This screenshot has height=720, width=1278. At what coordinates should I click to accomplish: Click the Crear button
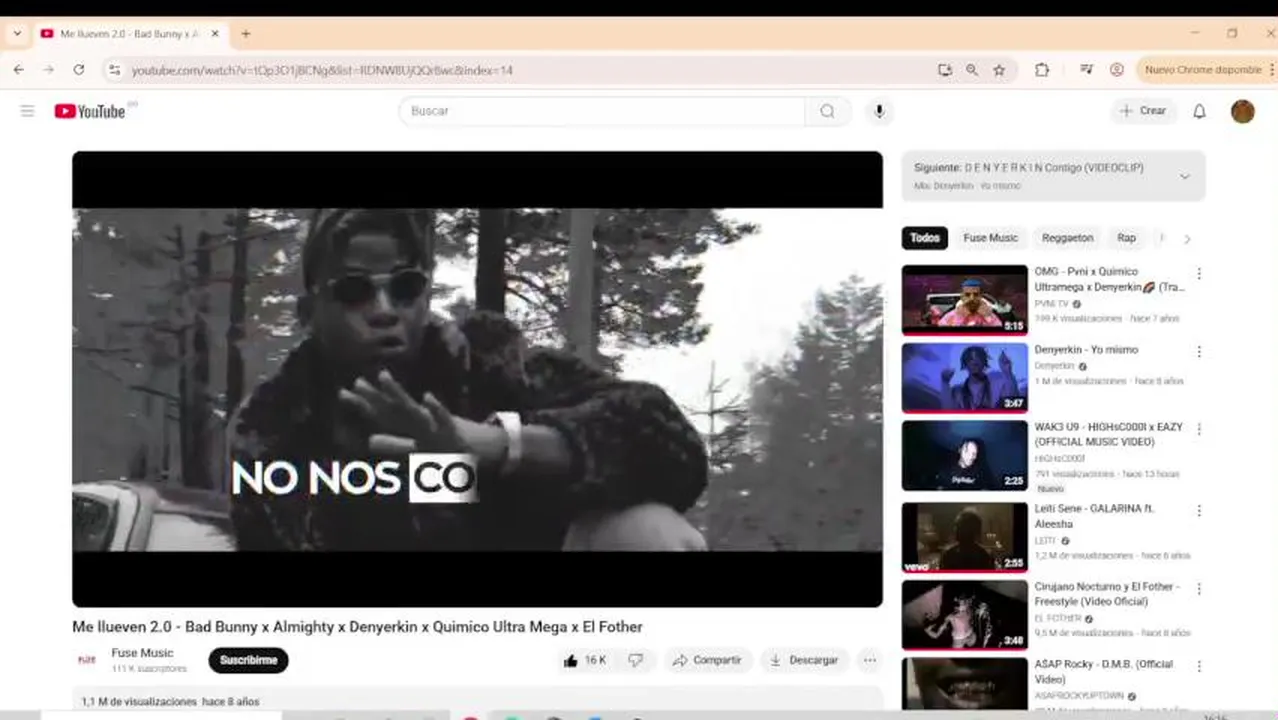[x=1143, y=111]
